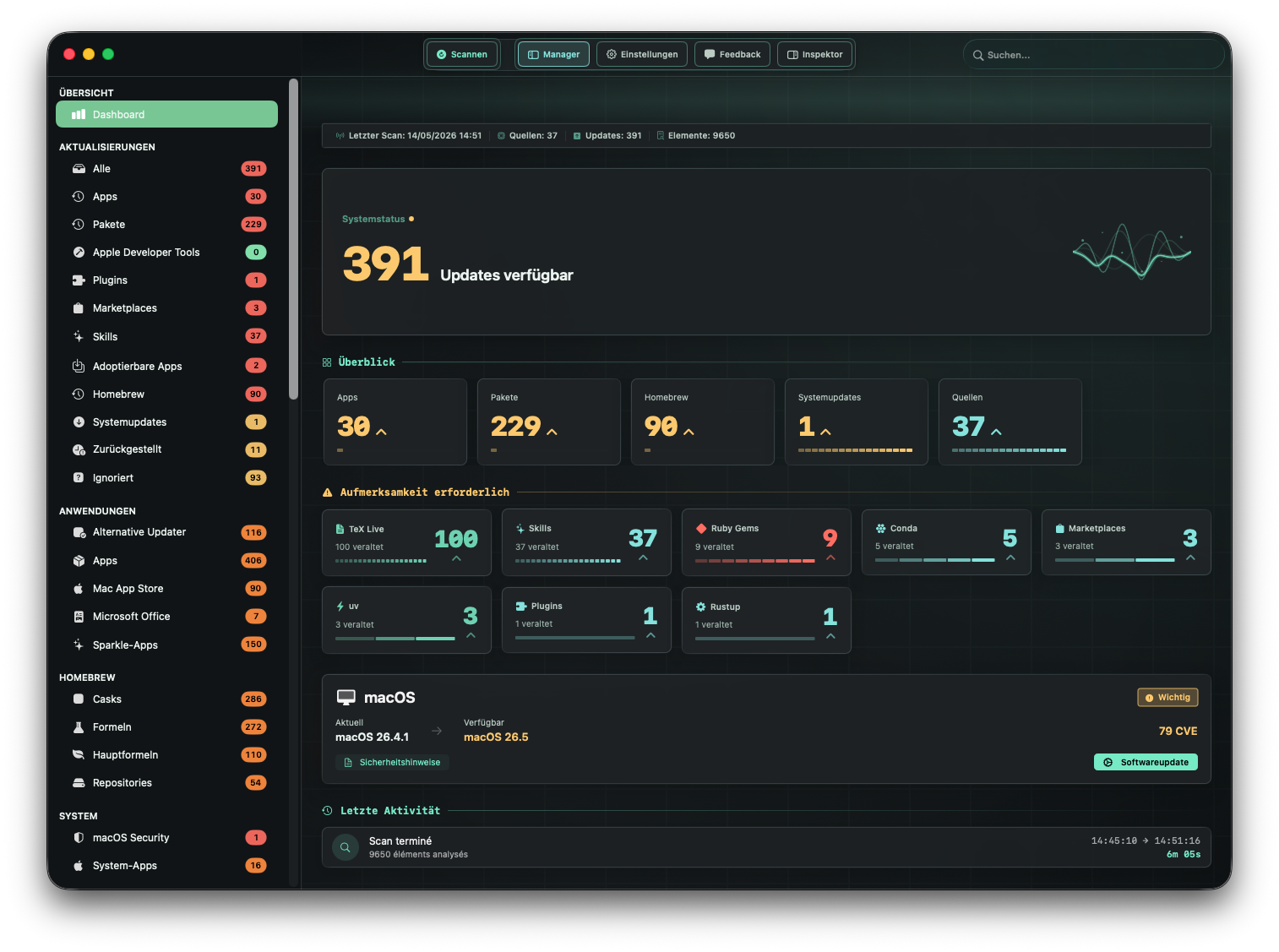
Task: Click the Softwareupdate button
Action: [x=1146, y=763]
